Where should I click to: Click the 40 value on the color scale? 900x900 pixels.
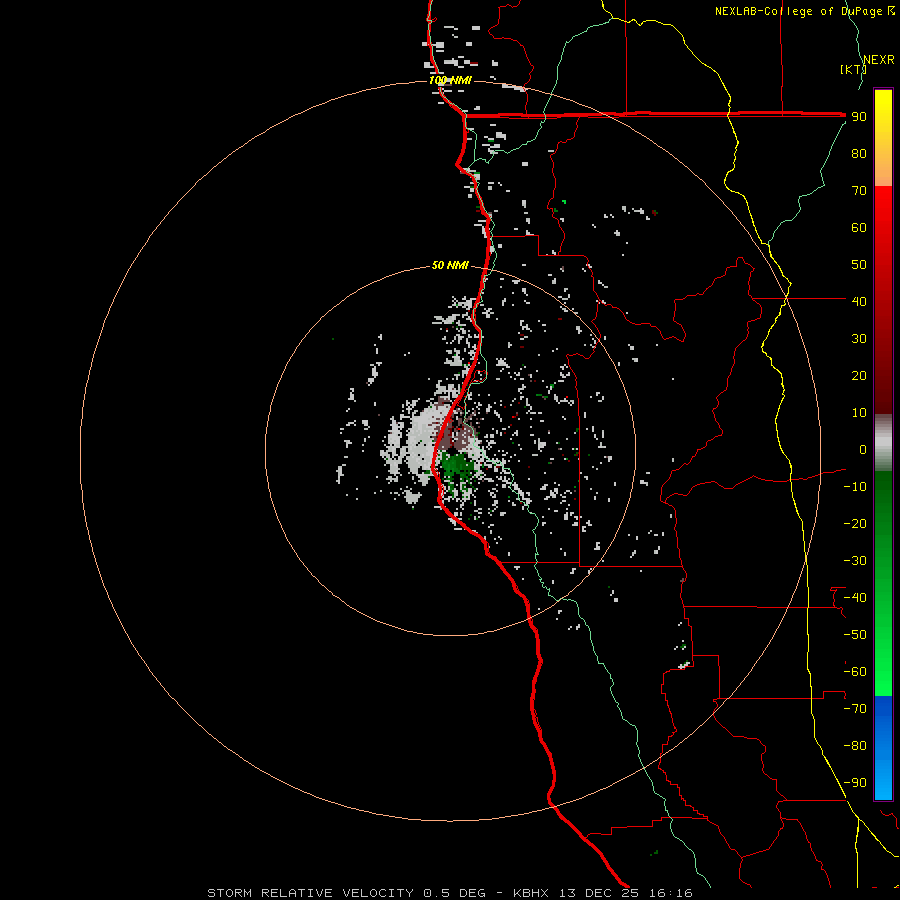coord(859,302)
